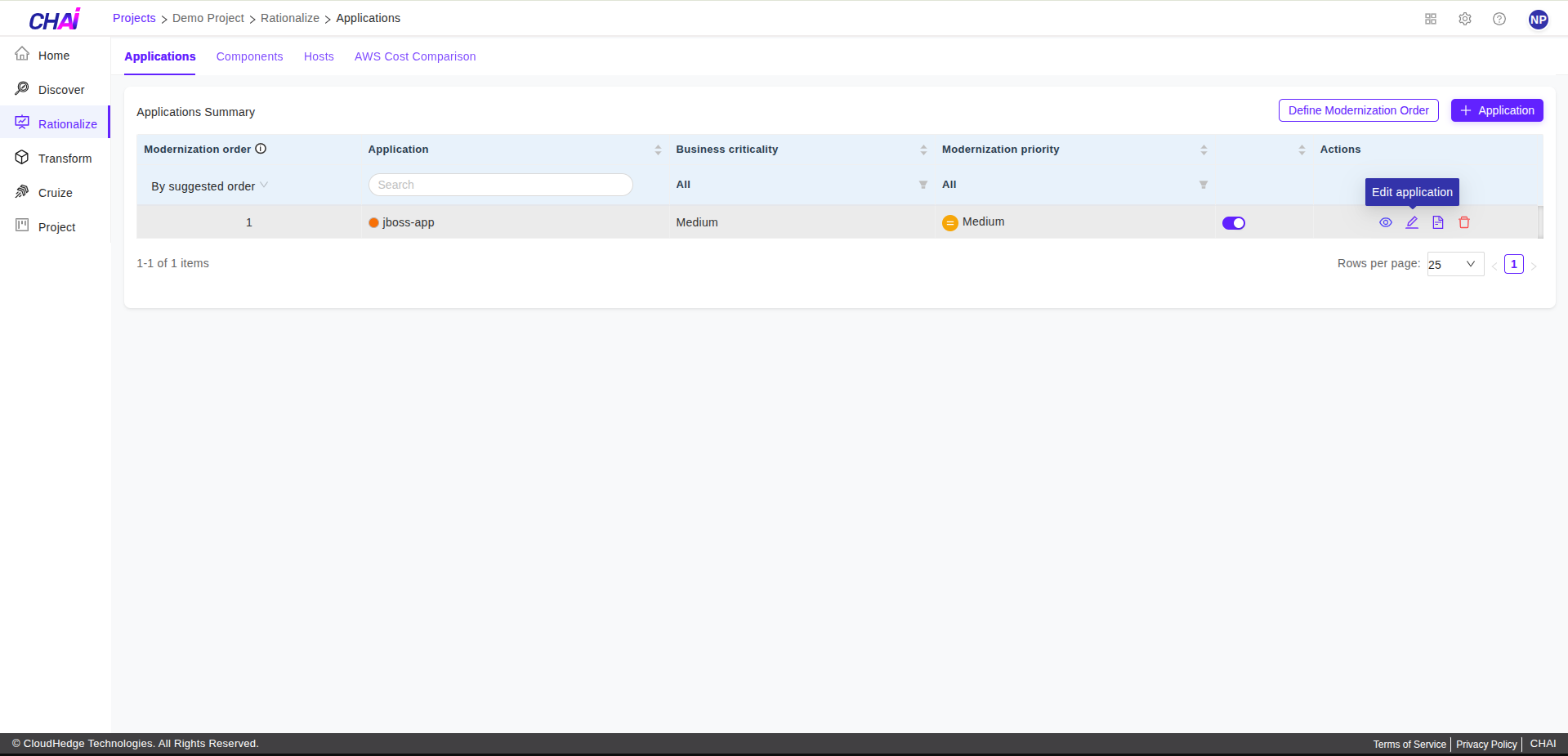Click the add Application button
The image size is (1568, 756).
1496,110
